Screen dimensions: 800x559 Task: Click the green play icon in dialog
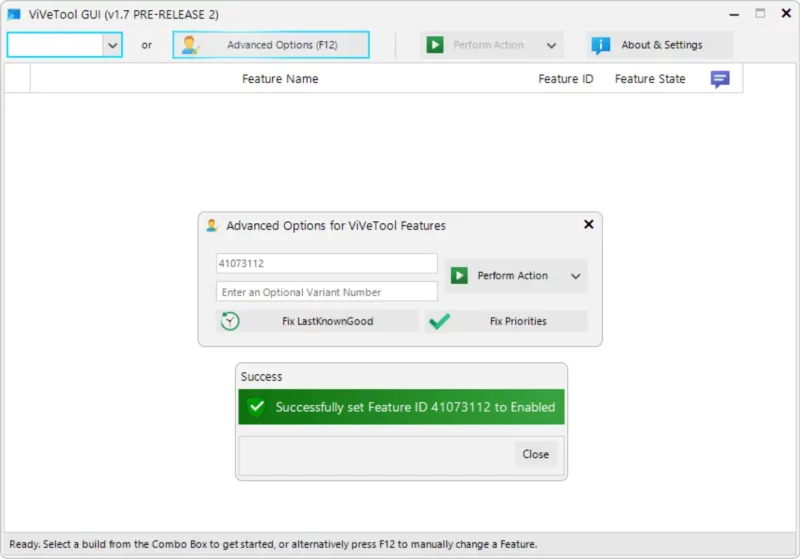pos(459,275)
